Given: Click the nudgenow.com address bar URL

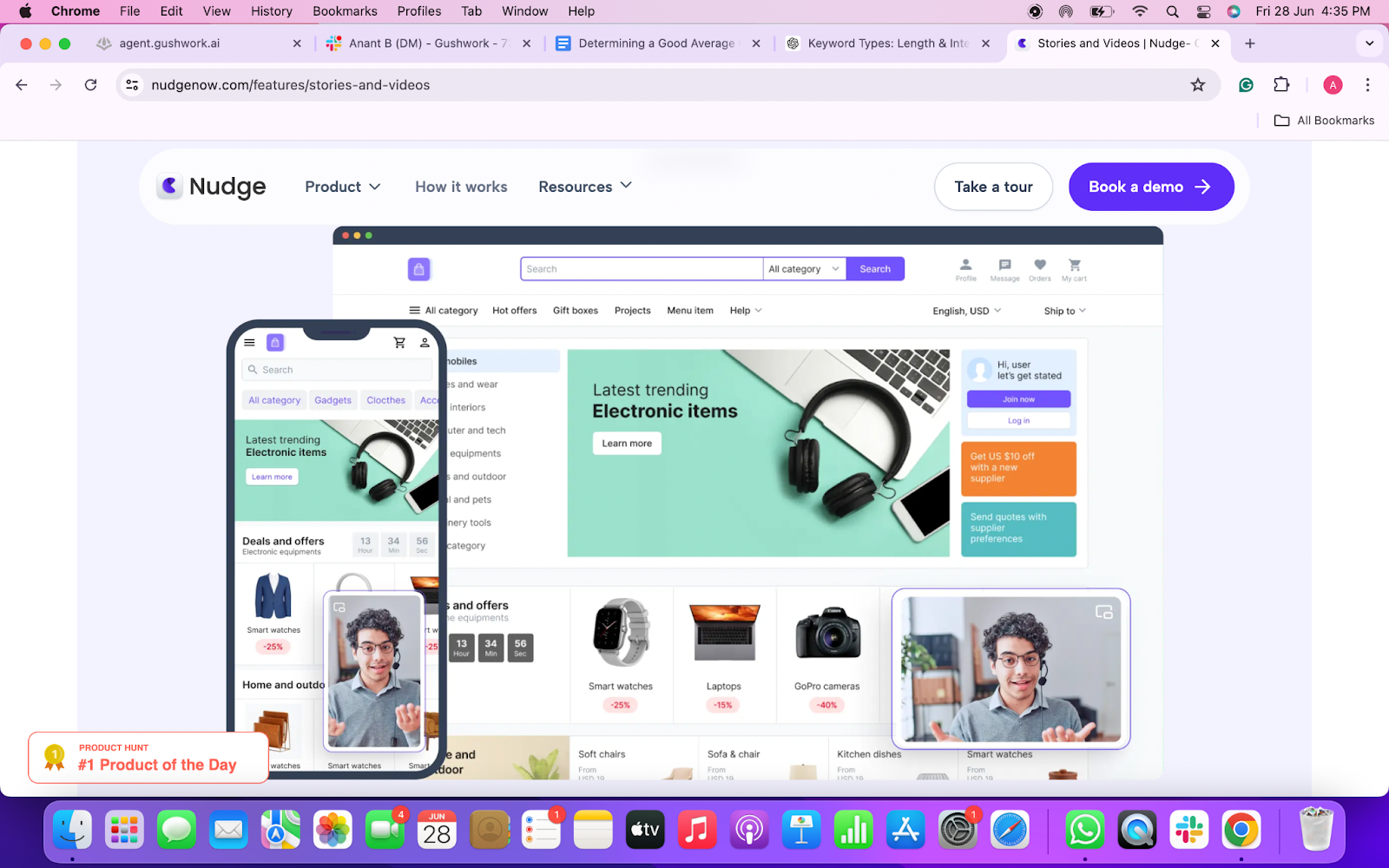Looking at the screenshot, I should [x=290, y=85].
